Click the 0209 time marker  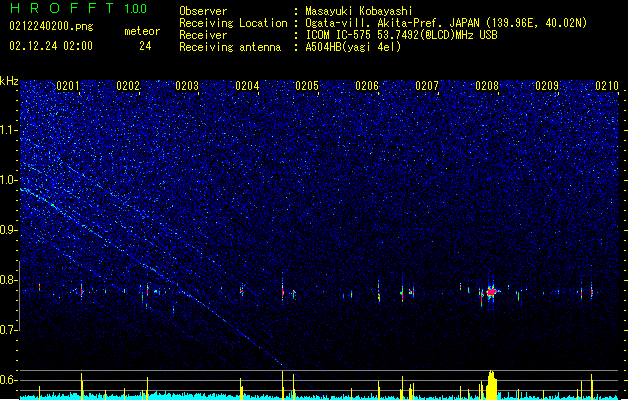(x=547, y=86)
